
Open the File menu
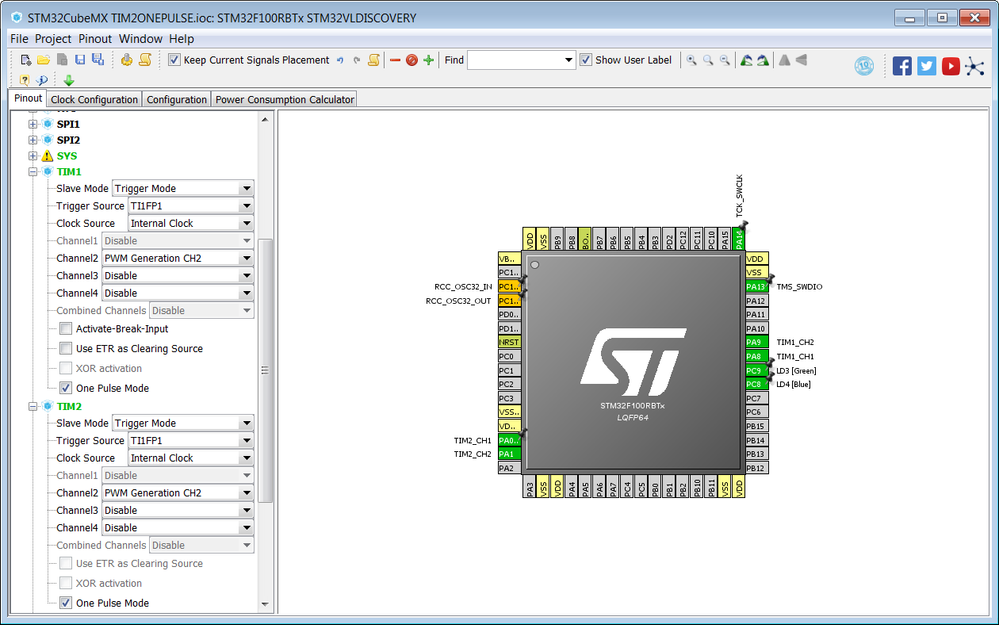(x=19, y=39)
